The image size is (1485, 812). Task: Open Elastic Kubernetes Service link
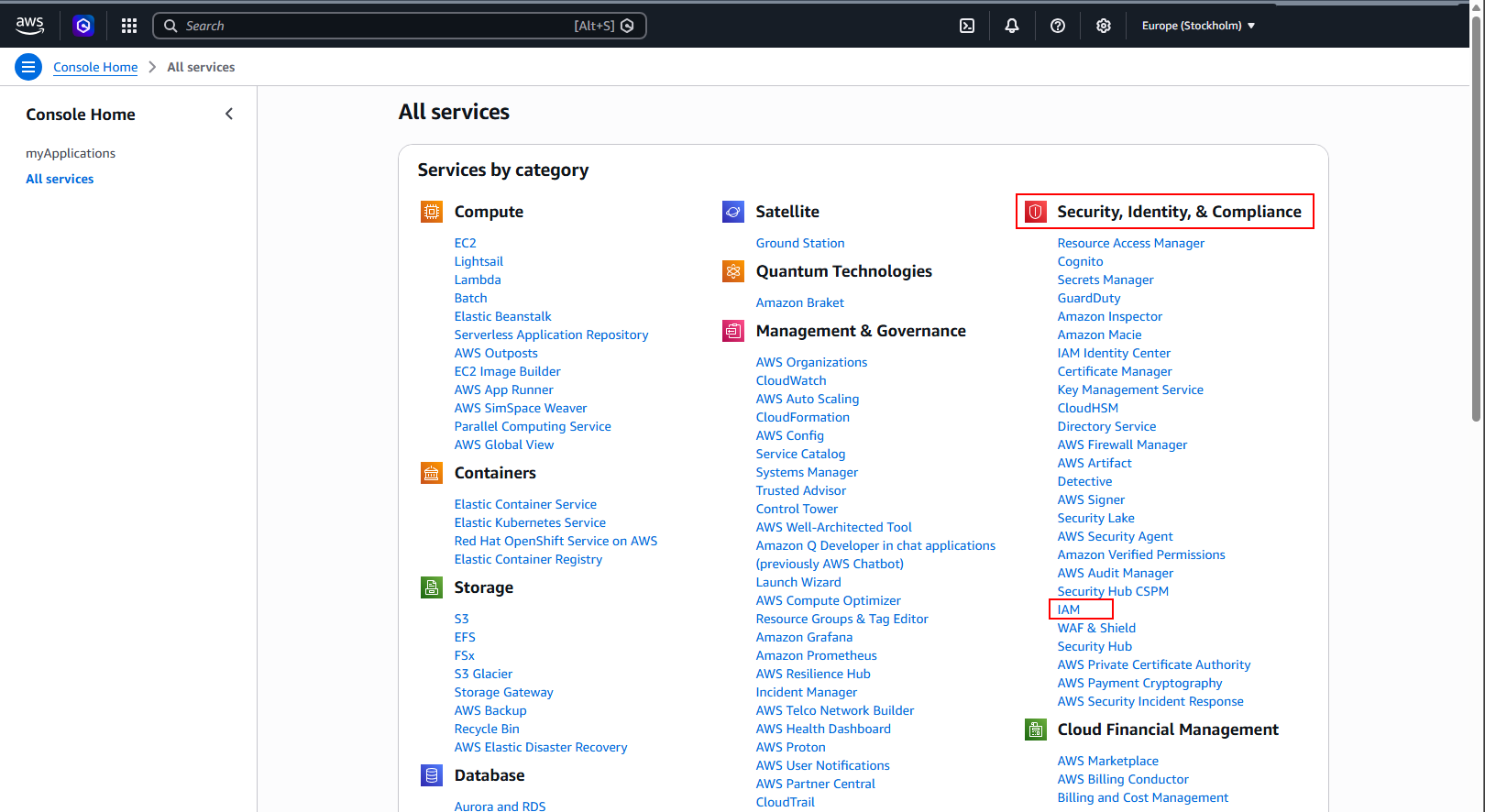tap(530, 522)
